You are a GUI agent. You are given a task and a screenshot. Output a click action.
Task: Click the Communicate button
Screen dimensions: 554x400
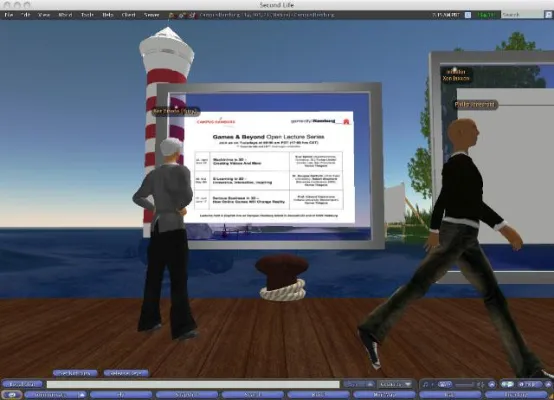point(51,395)
